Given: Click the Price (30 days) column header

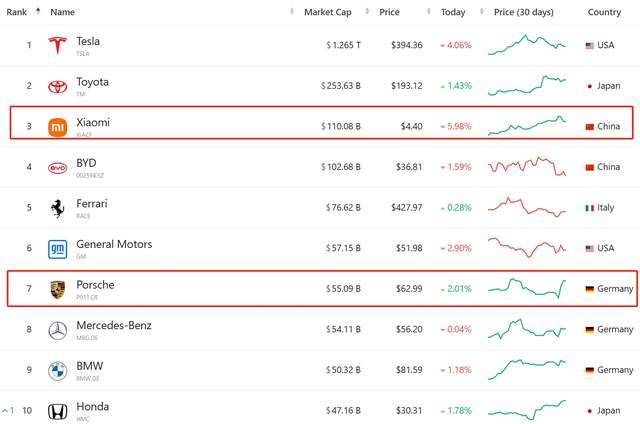Looking at the screenshot, I should coord(524,12).
